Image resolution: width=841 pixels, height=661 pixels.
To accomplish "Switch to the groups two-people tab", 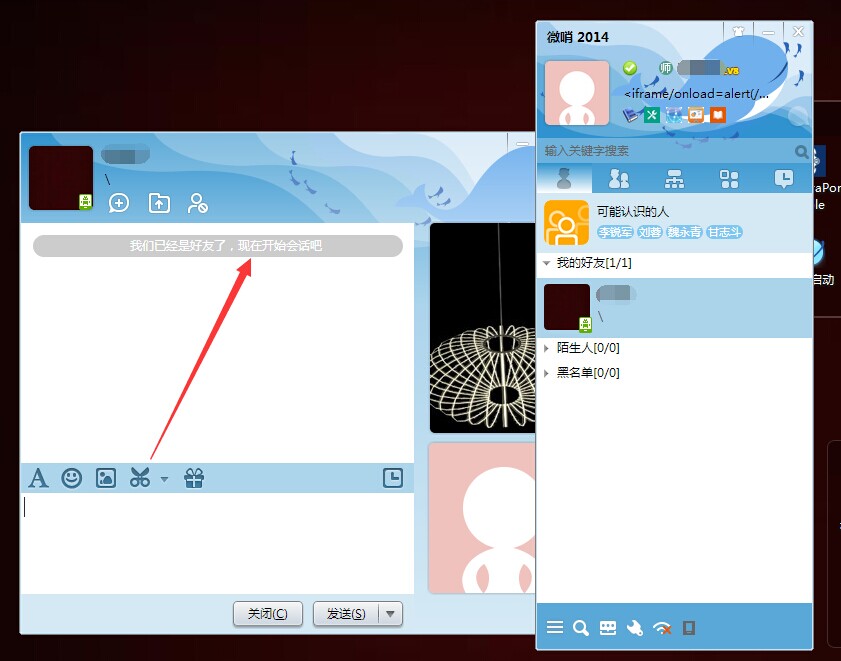I will (619, 179).
